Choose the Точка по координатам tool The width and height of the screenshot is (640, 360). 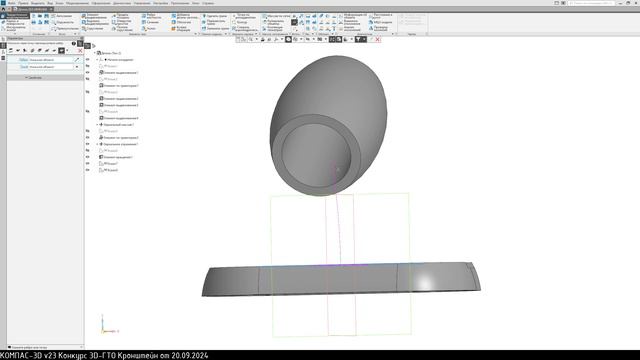244,16
